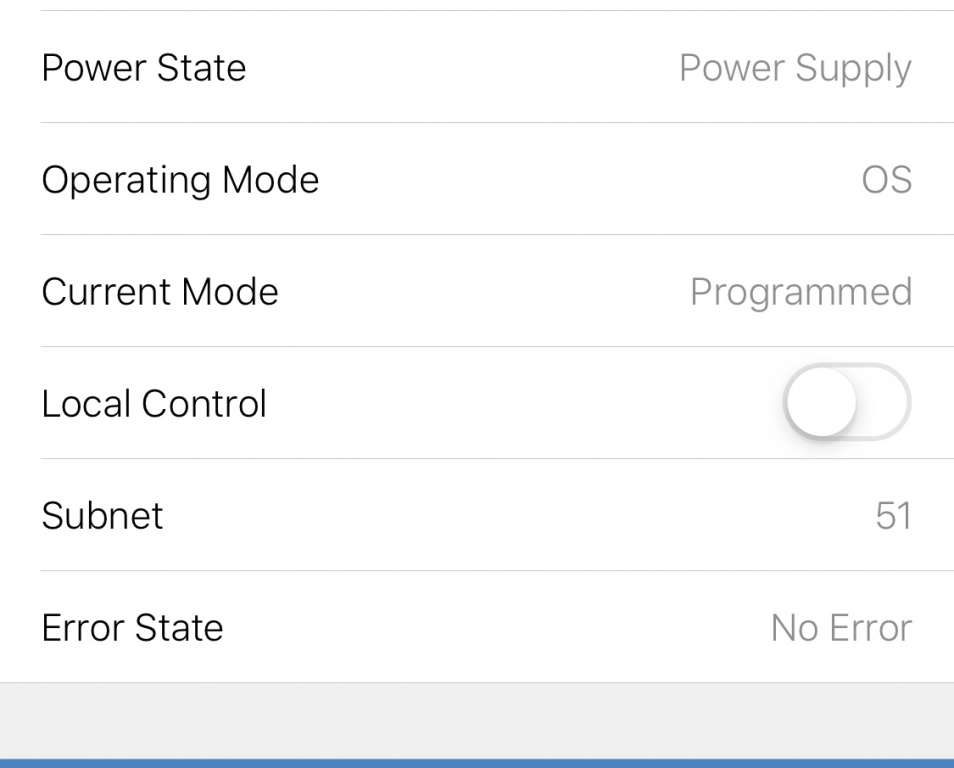Image resolution: width=954 pixels, height=768 pixels.
Task: Click the gray footer area below Error State
Action: (477, 720)
